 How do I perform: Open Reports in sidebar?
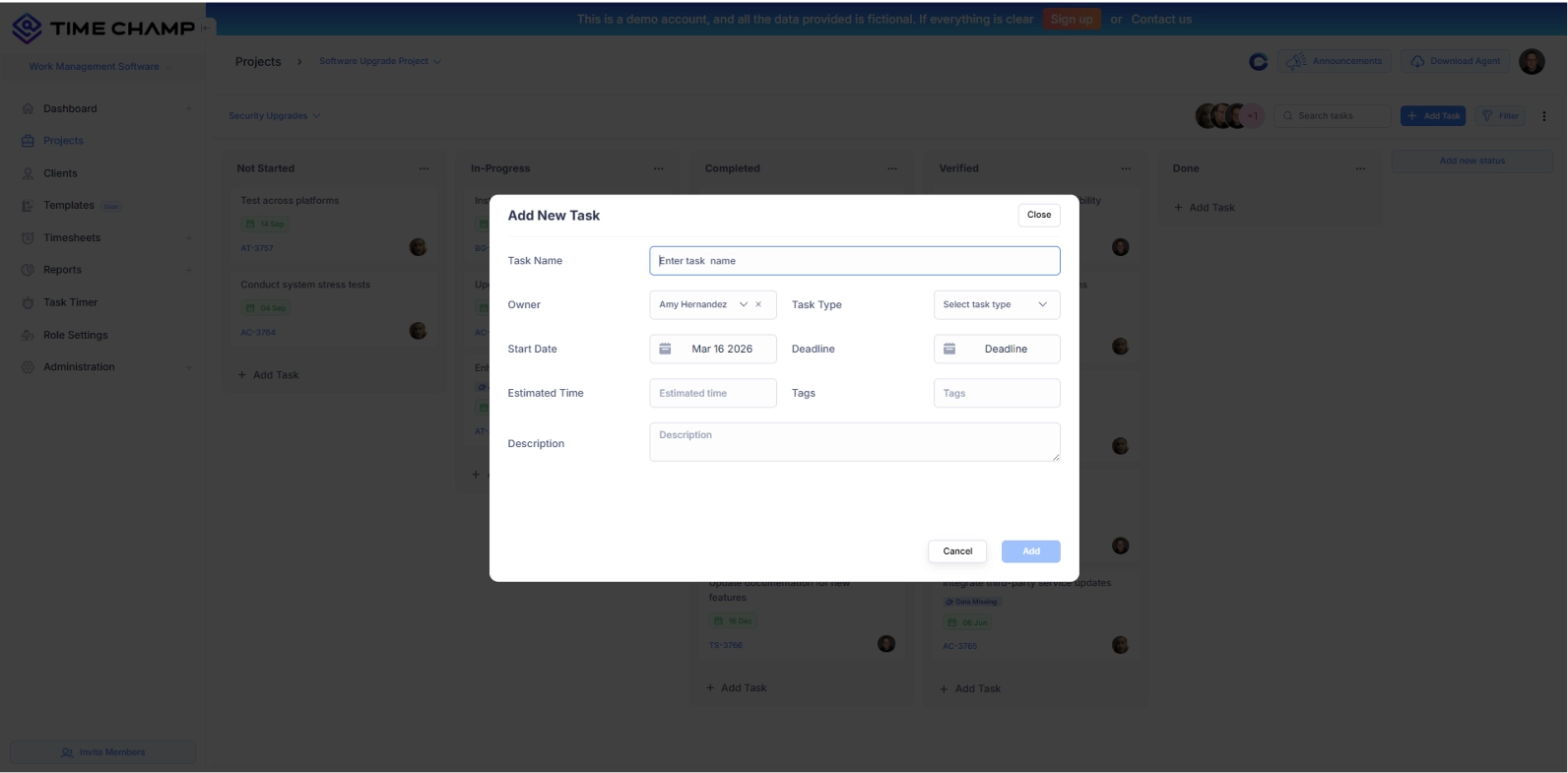[62, 270]
